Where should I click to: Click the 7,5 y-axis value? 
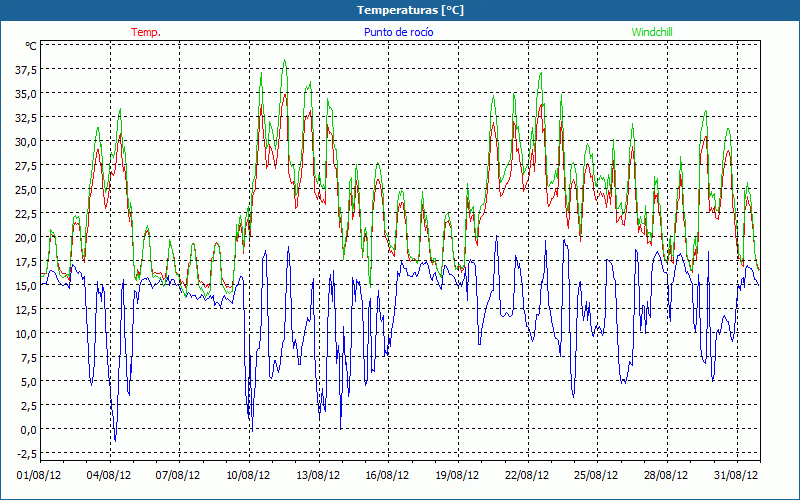pyautogui.click(x=28, y=358)
